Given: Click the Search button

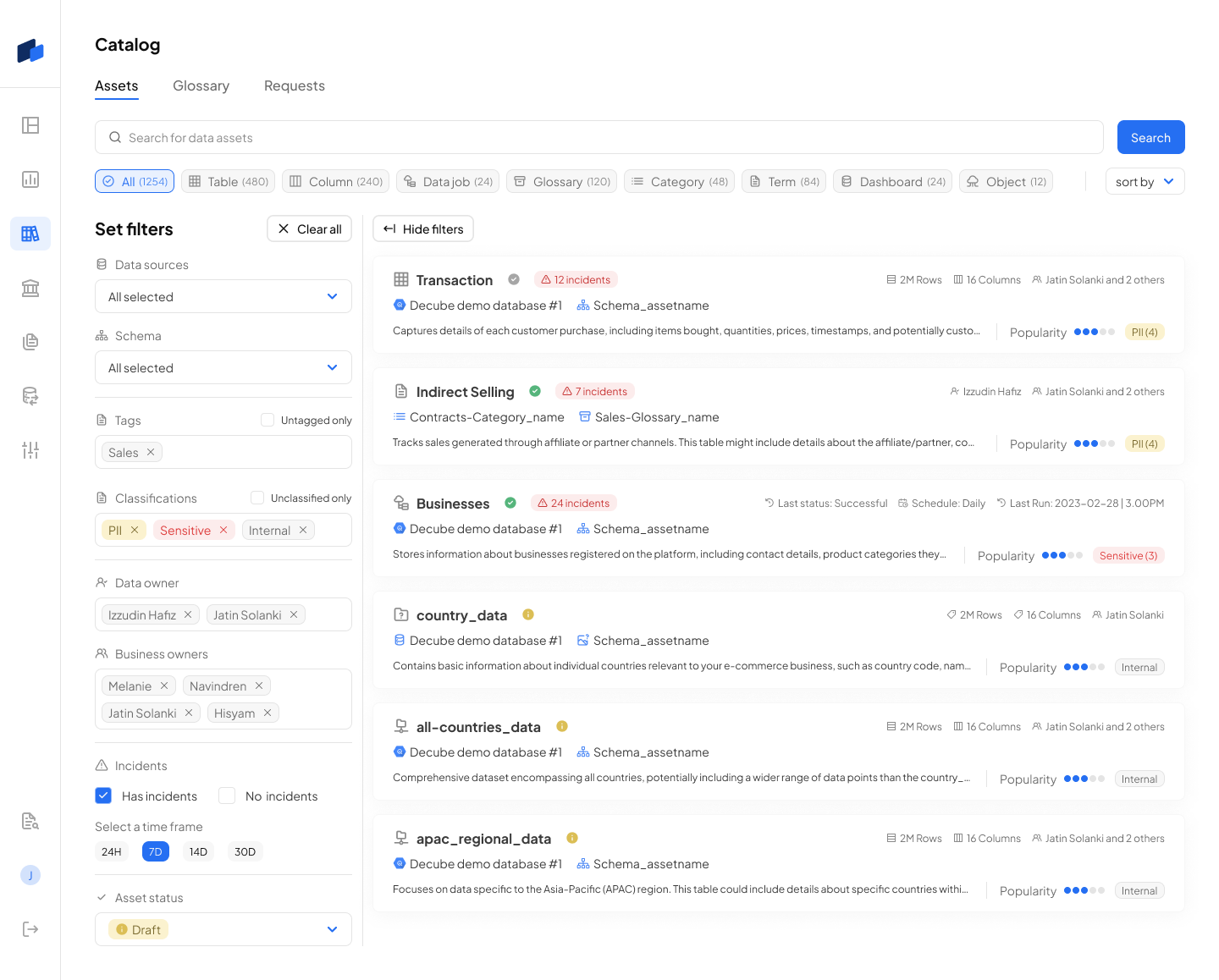Looking at the screenshot, I should pos(1151,137).
